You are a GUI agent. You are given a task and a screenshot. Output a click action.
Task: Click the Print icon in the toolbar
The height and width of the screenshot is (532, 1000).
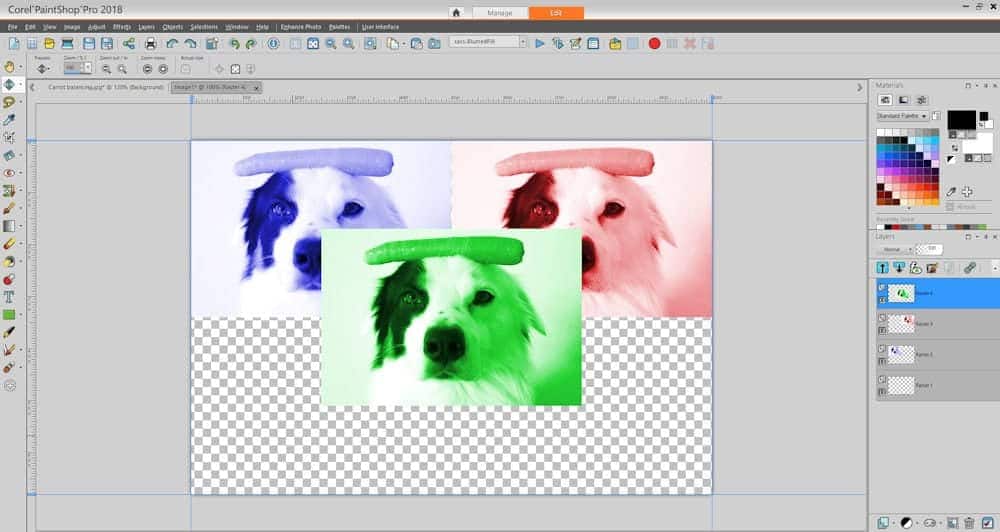pos(150,44)
